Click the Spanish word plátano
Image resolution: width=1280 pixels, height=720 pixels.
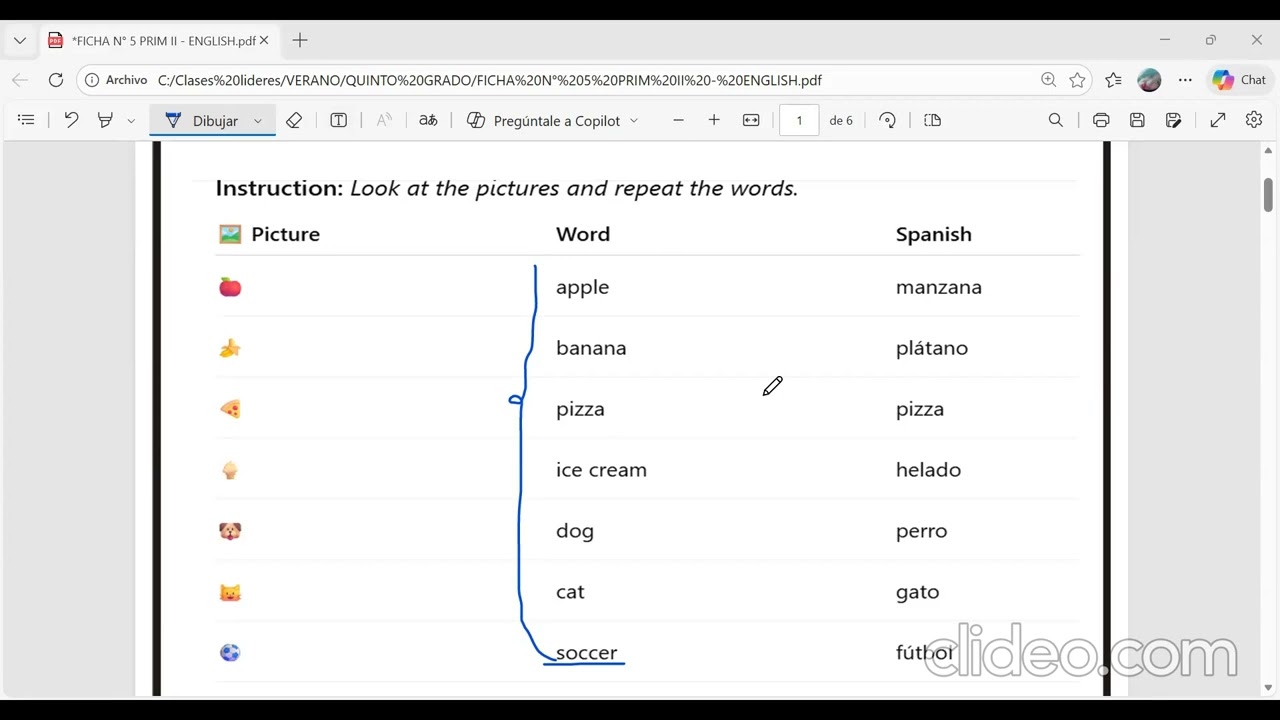tap(932, 349)
